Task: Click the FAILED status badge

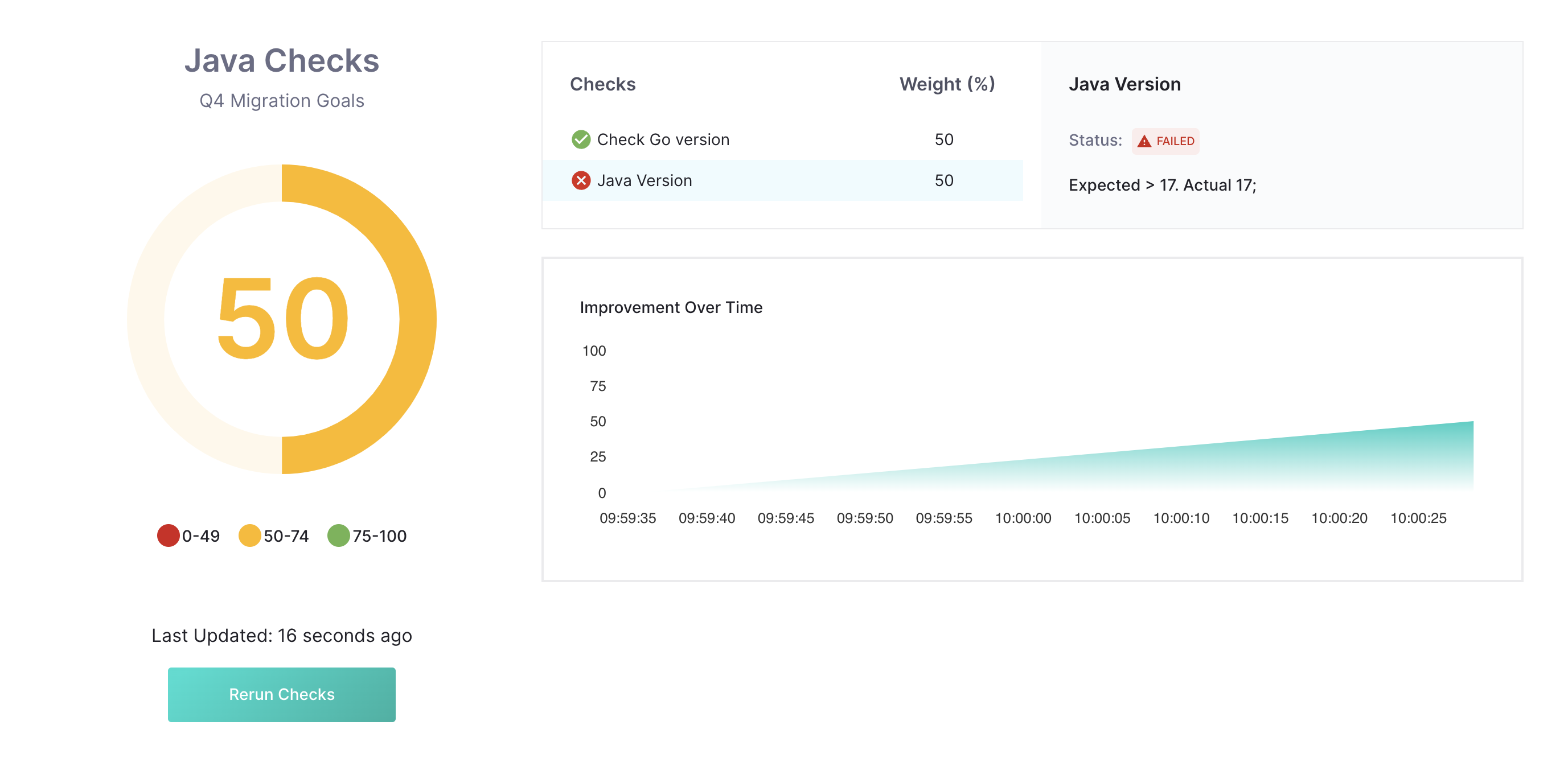Action: (x=1165, y=141)
